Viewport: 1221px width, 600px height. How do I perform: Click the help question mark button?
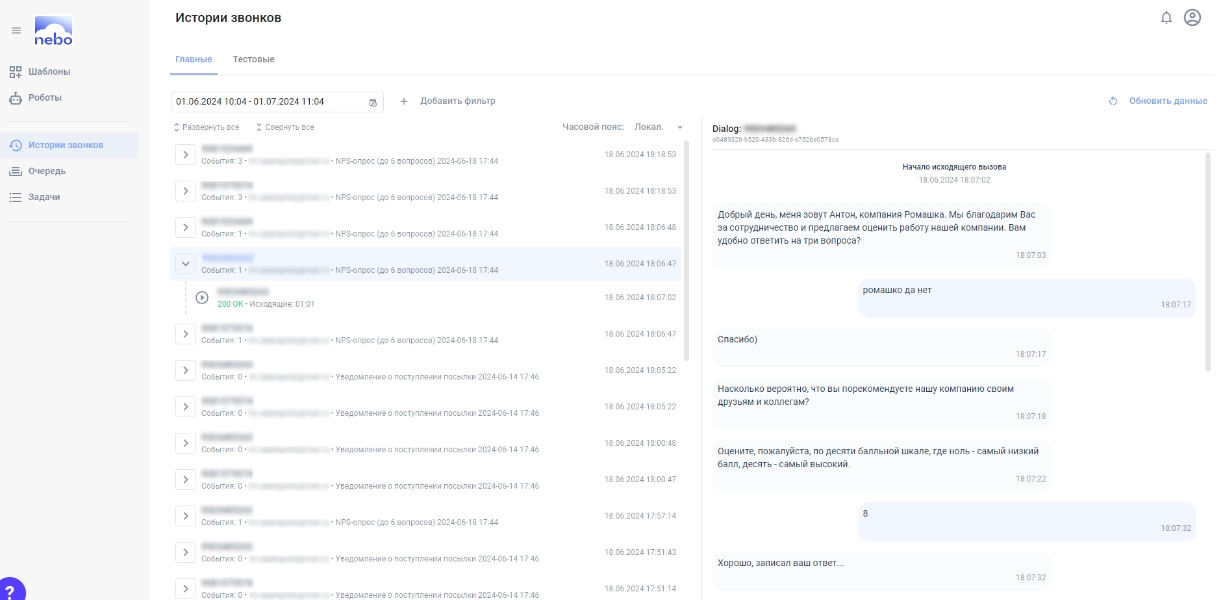pyautogui.click(x=10, y=590)
